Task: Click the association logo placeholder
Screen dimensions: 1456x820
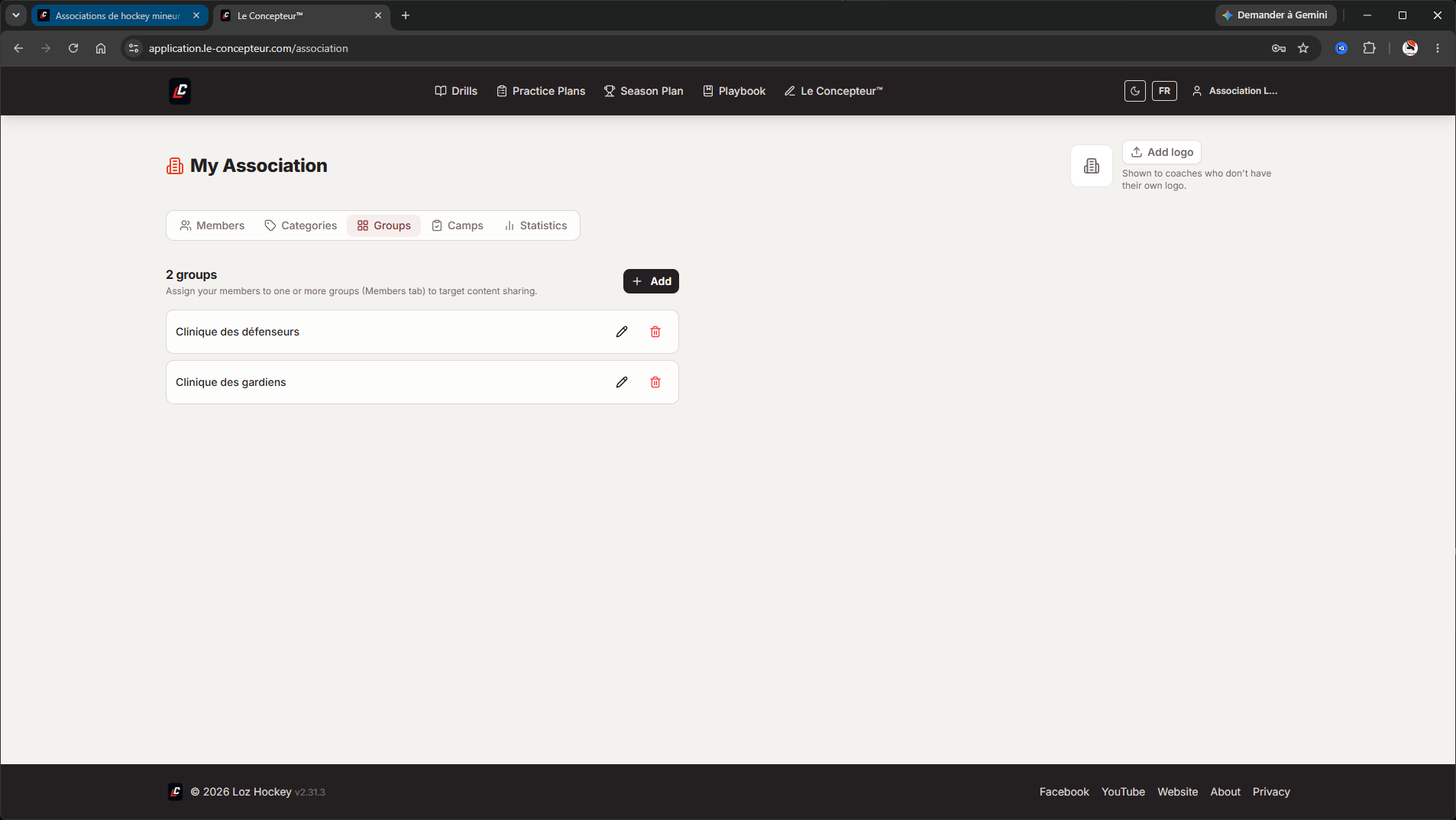Action: (1092, 166)
